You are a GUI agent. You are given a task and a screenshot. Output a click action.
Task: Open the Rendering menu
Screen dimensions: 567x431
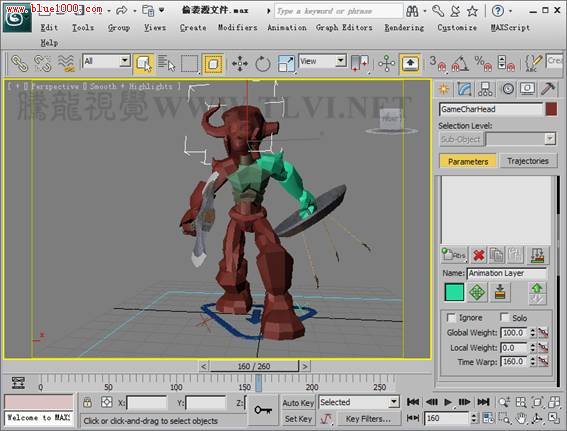[x=404, y=27]
